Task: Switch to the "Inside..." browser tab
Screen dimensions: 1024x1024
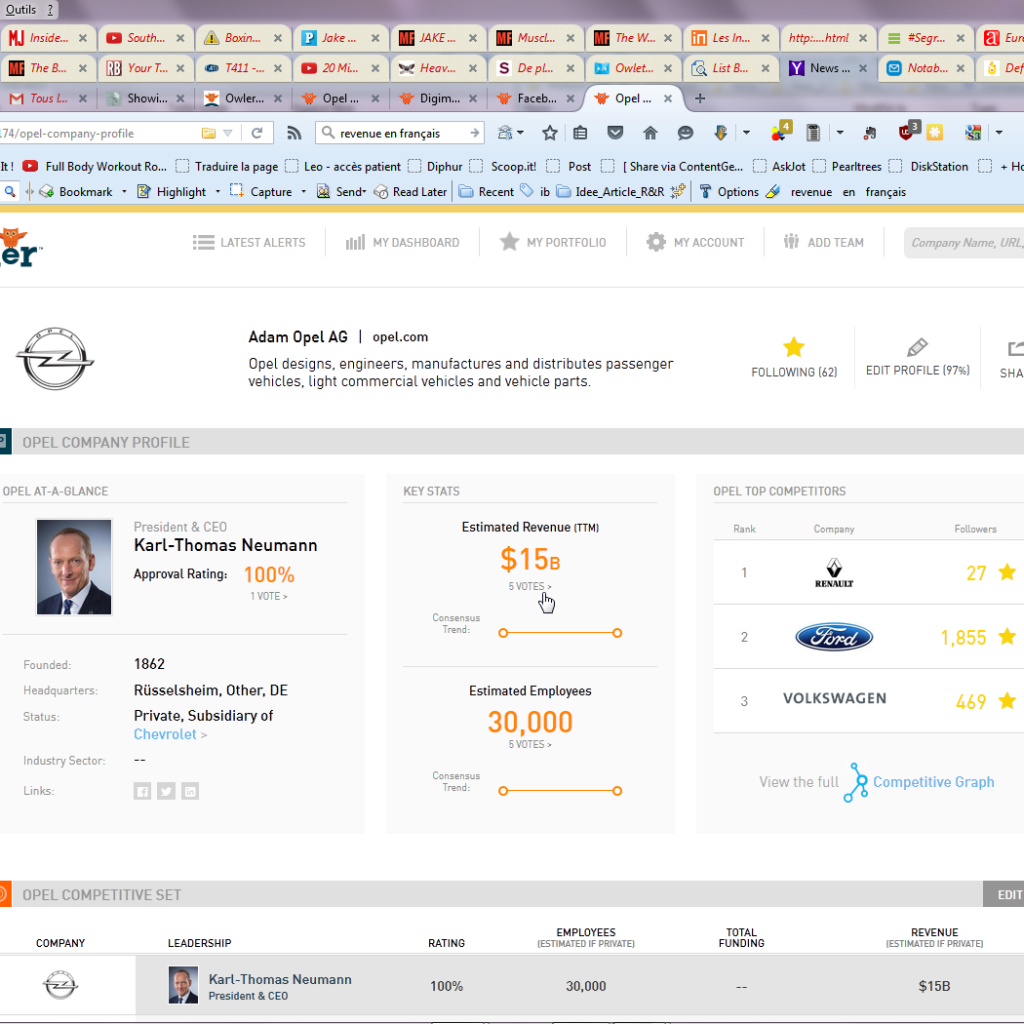Action: tap(48, 38)
